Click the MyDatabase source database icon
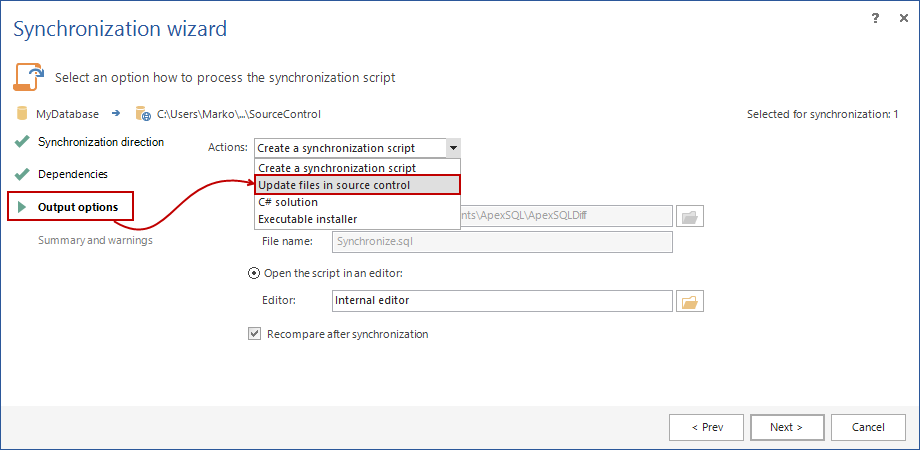The height and width of the screenshot is (450, 920). pos(22,114)
